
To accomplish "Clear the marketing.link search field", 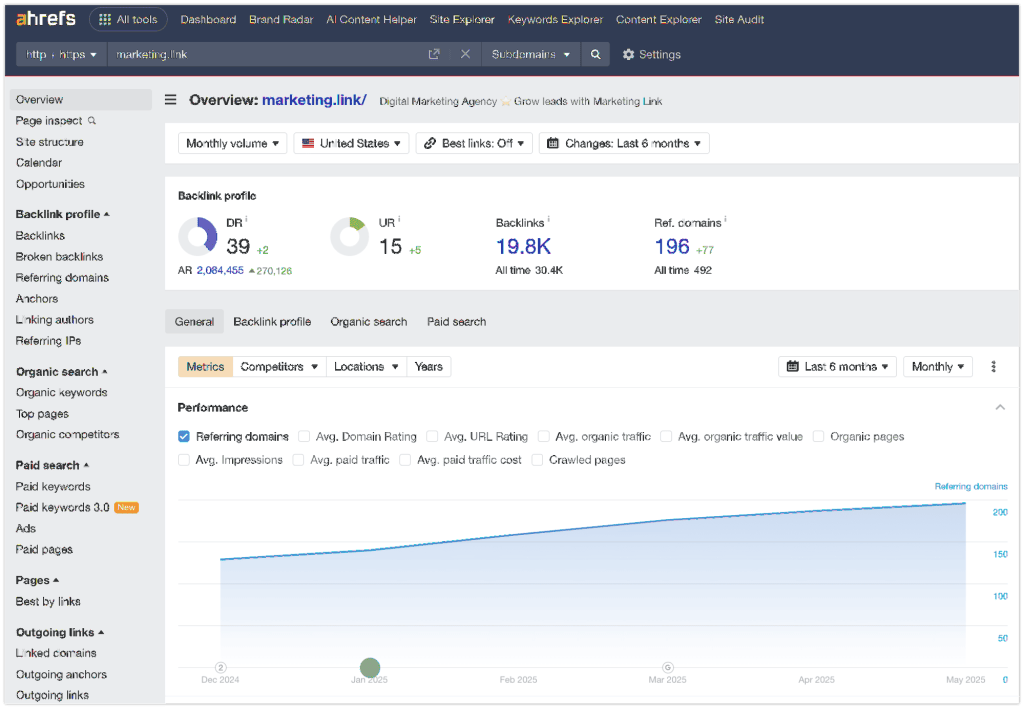I will point(465,54).
